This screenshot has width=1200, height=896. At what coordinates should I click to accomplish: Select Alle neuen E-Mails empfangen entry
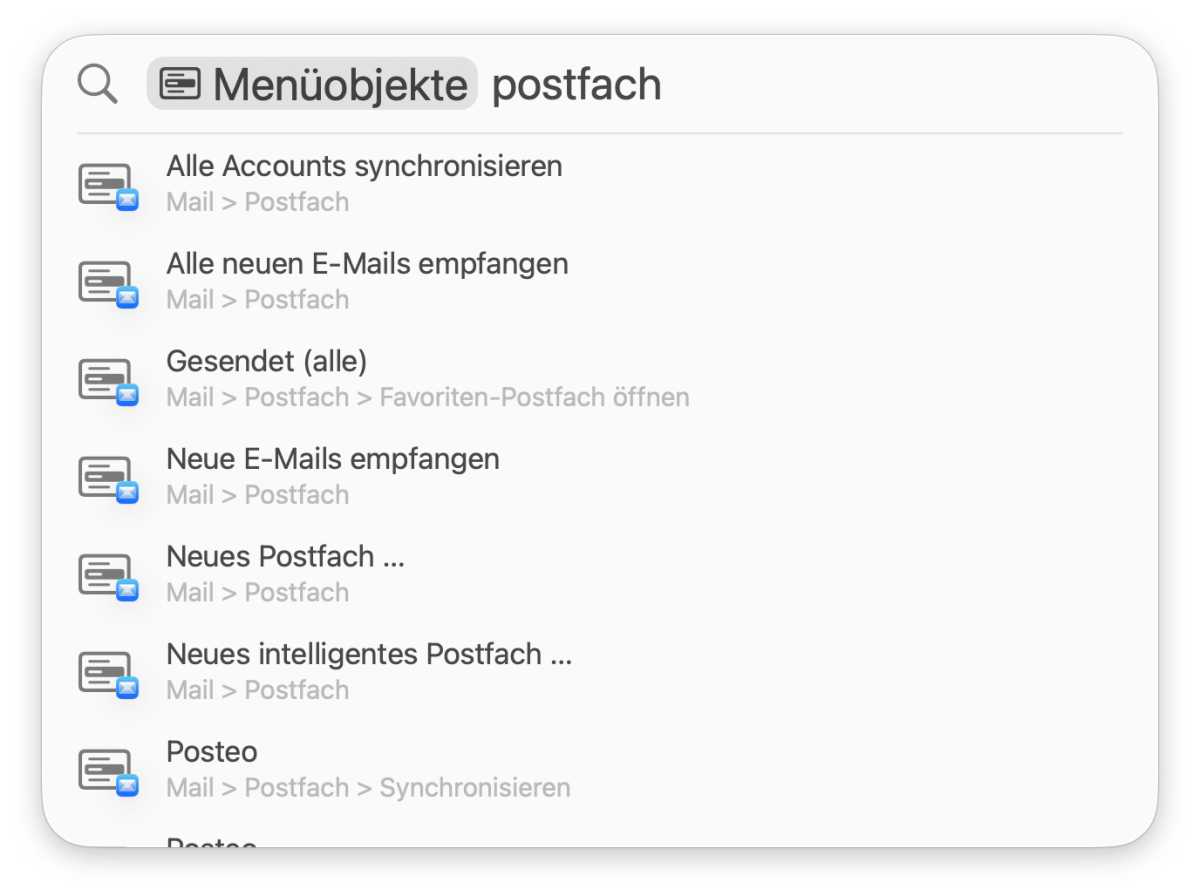pos(368,263)
